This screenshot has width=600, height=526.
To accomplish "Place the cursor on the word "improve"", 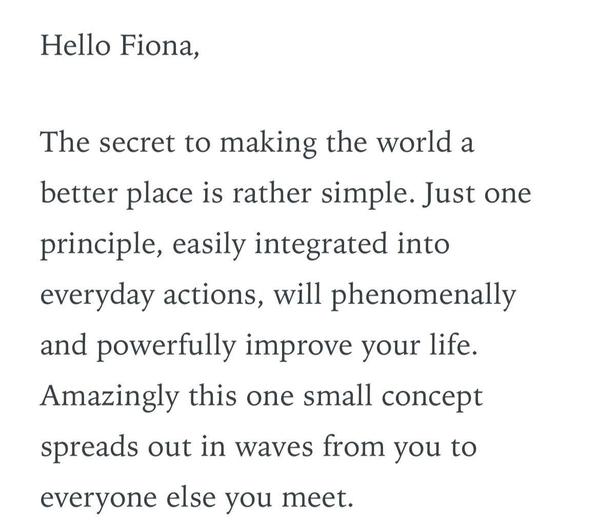I will (x=307, y=344).
